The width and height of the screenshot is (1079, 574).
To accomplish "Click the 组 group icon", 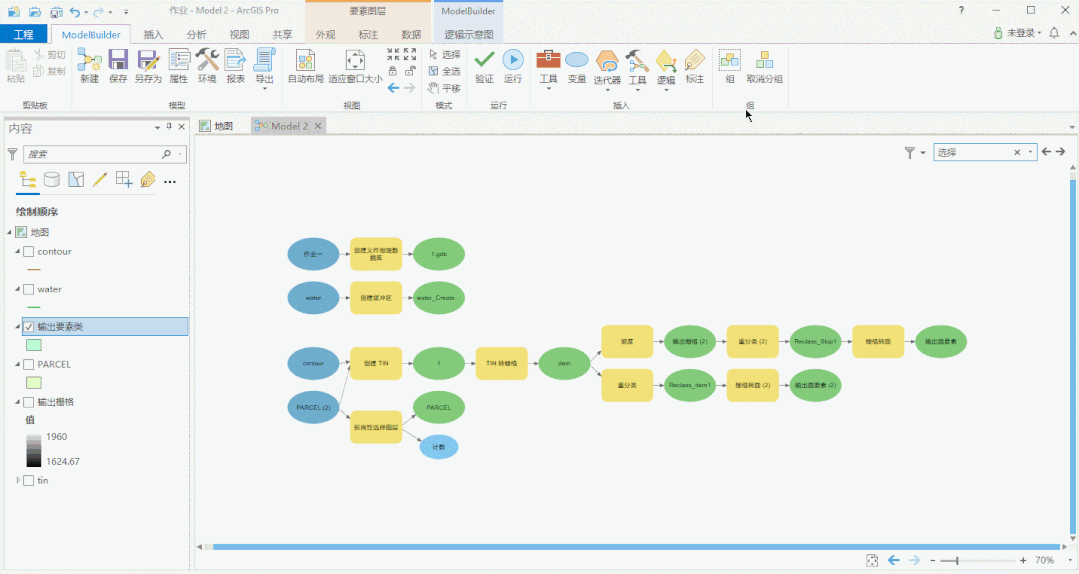I will (x=730, y=66).
